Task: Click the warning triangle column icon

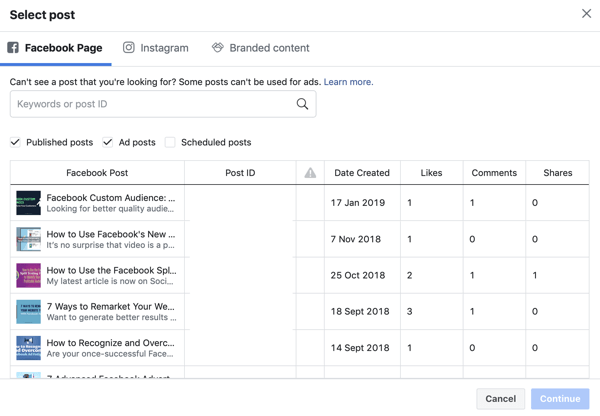Action: click(310, 173)
